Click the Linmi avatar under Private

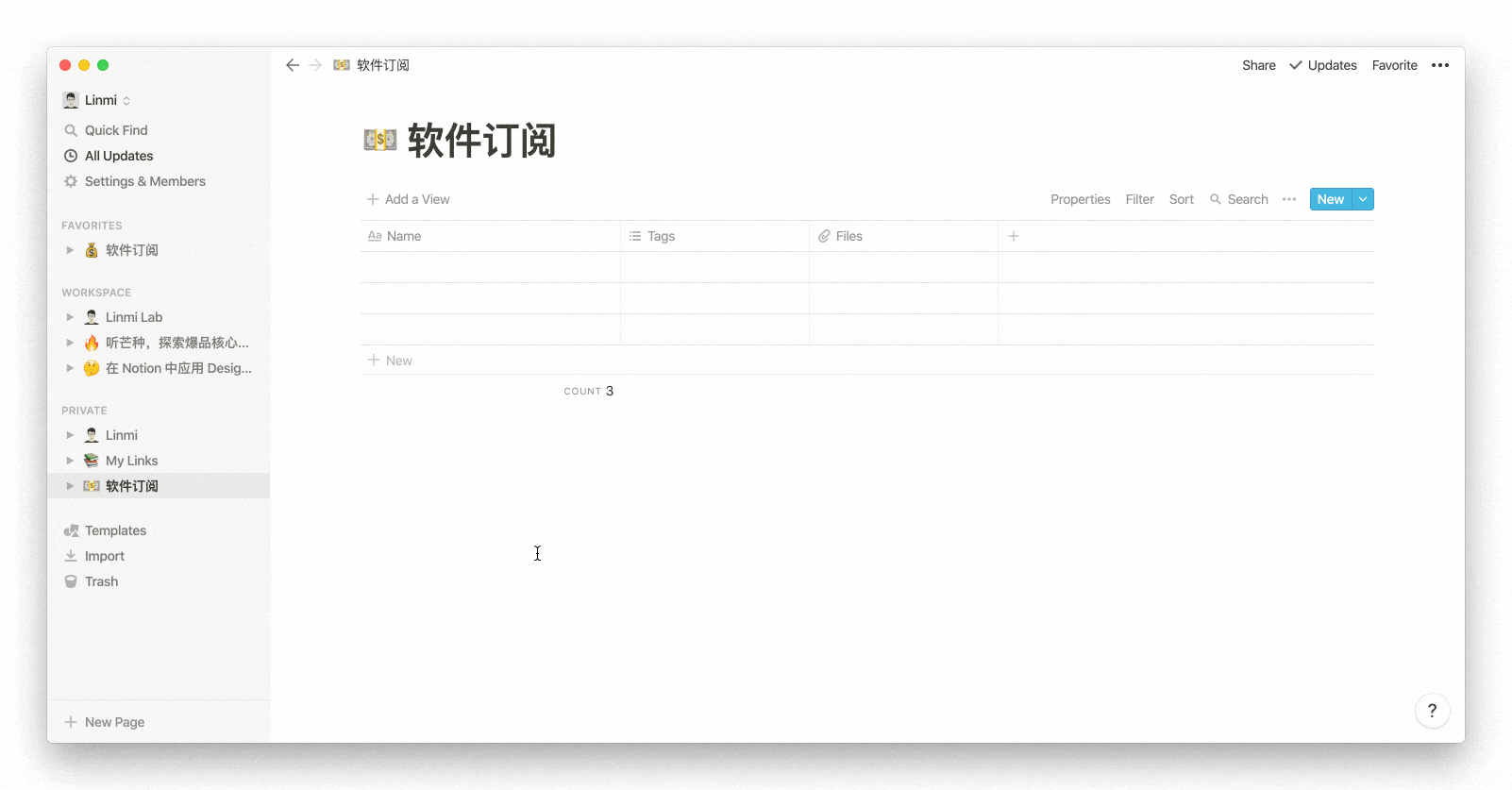click(92, 435)
